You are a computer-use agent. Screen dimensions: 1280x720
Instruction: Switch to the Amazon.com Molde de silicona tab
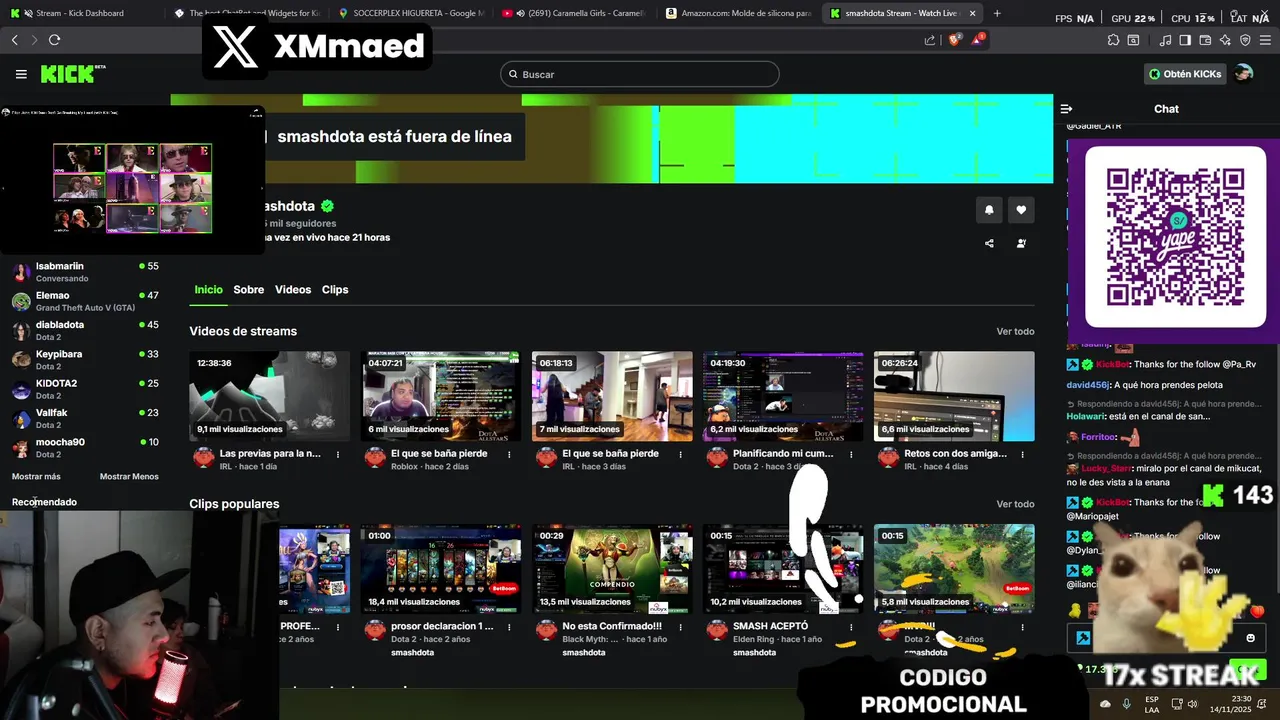click(x=738, y=13)
